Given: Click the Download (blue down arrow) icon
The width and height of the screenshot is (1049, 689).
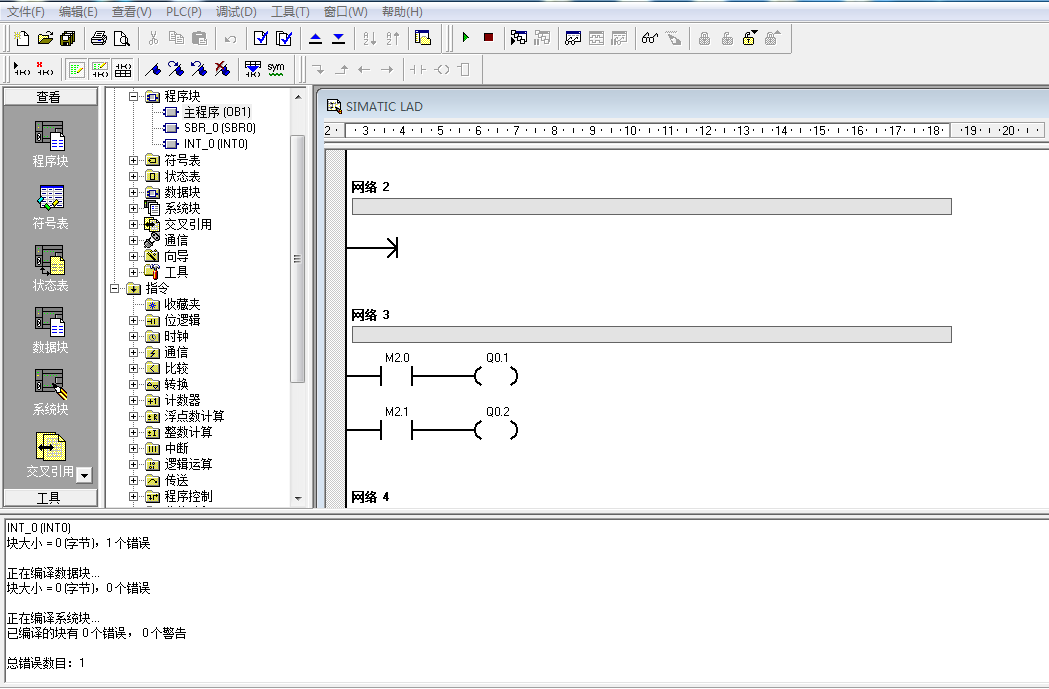Looking at the screenshot, I should point(338,38).
